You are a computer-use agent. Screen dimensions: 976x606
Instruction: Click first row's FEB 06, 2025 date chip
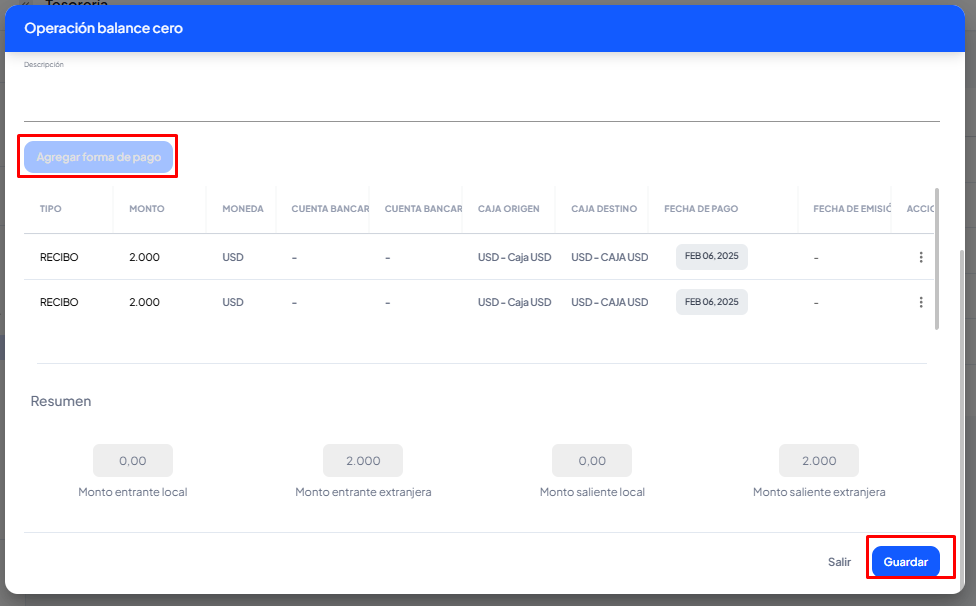coord(711,257)
